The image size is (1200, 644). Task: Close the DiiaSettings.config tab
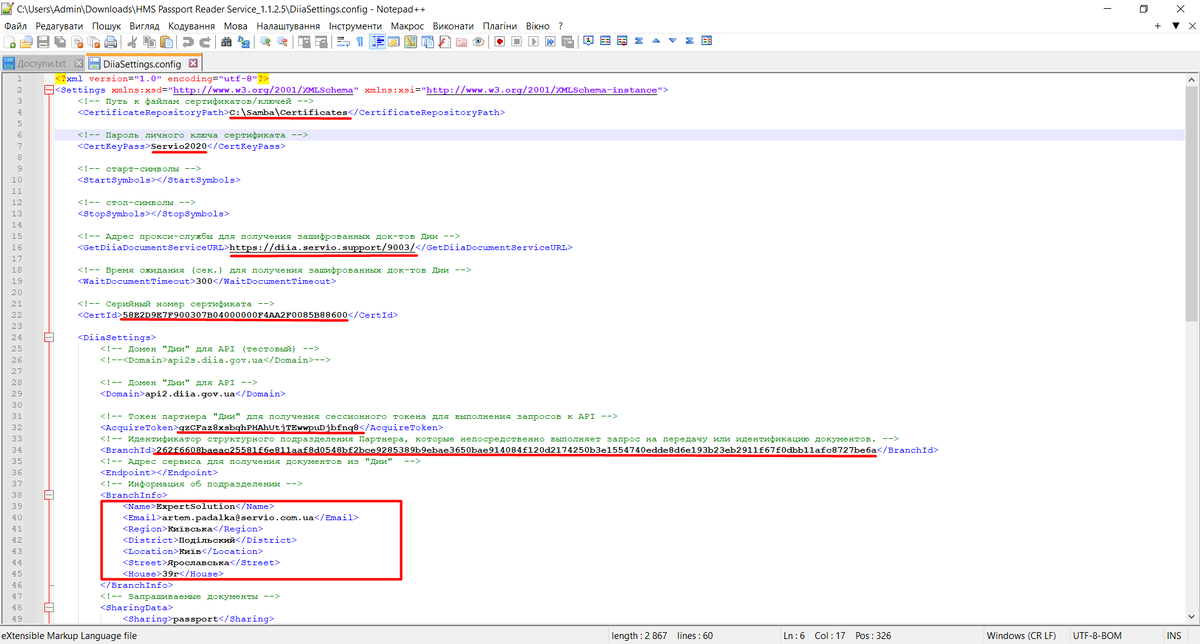195,63
